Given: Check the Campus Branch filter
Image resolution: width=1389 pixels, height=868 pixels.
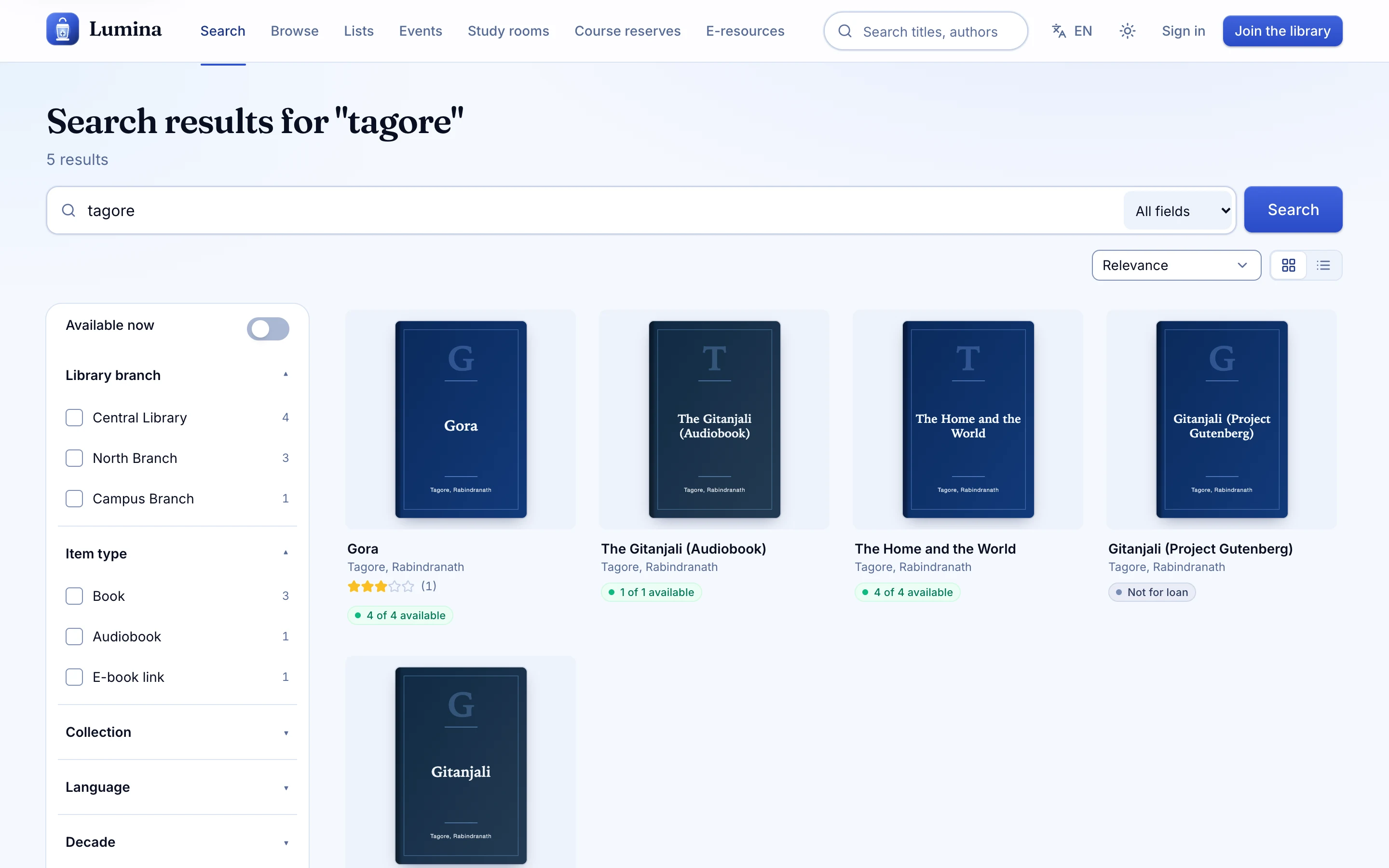Looking at the screenshot, I should coord(74,499).
